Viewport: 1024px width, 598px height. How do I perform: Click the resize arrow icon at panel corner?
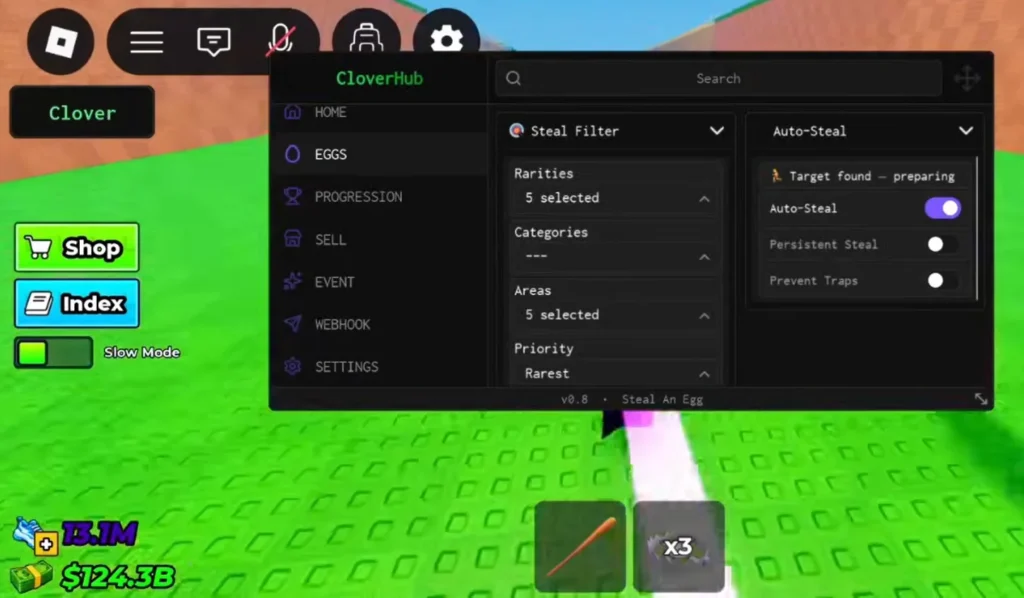(981, 399)
